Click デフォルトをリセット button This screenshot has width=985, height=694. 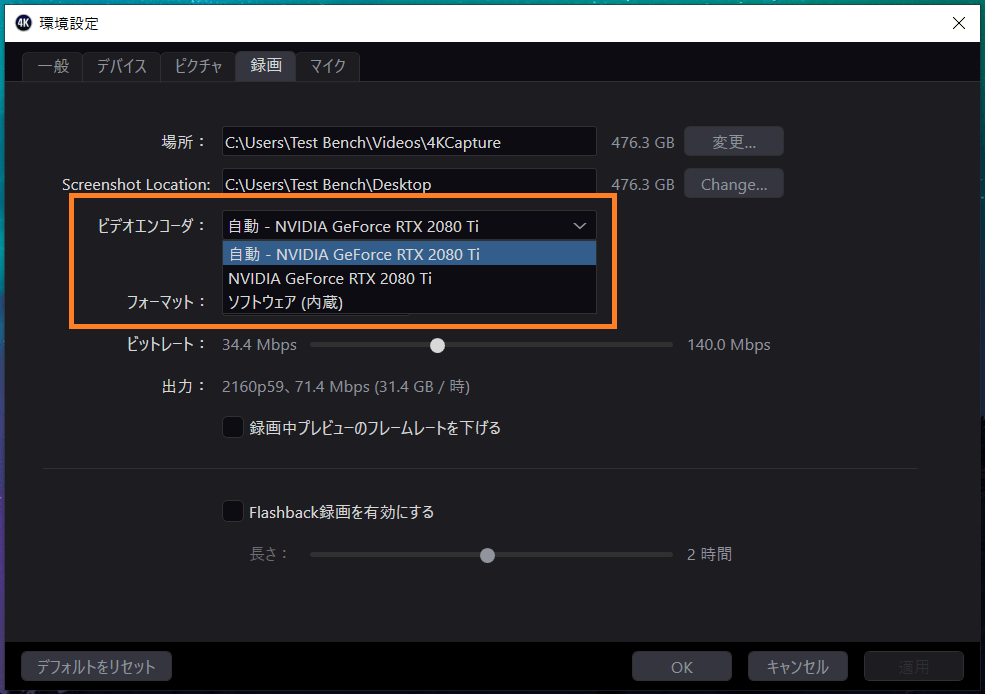click(96, 666)
